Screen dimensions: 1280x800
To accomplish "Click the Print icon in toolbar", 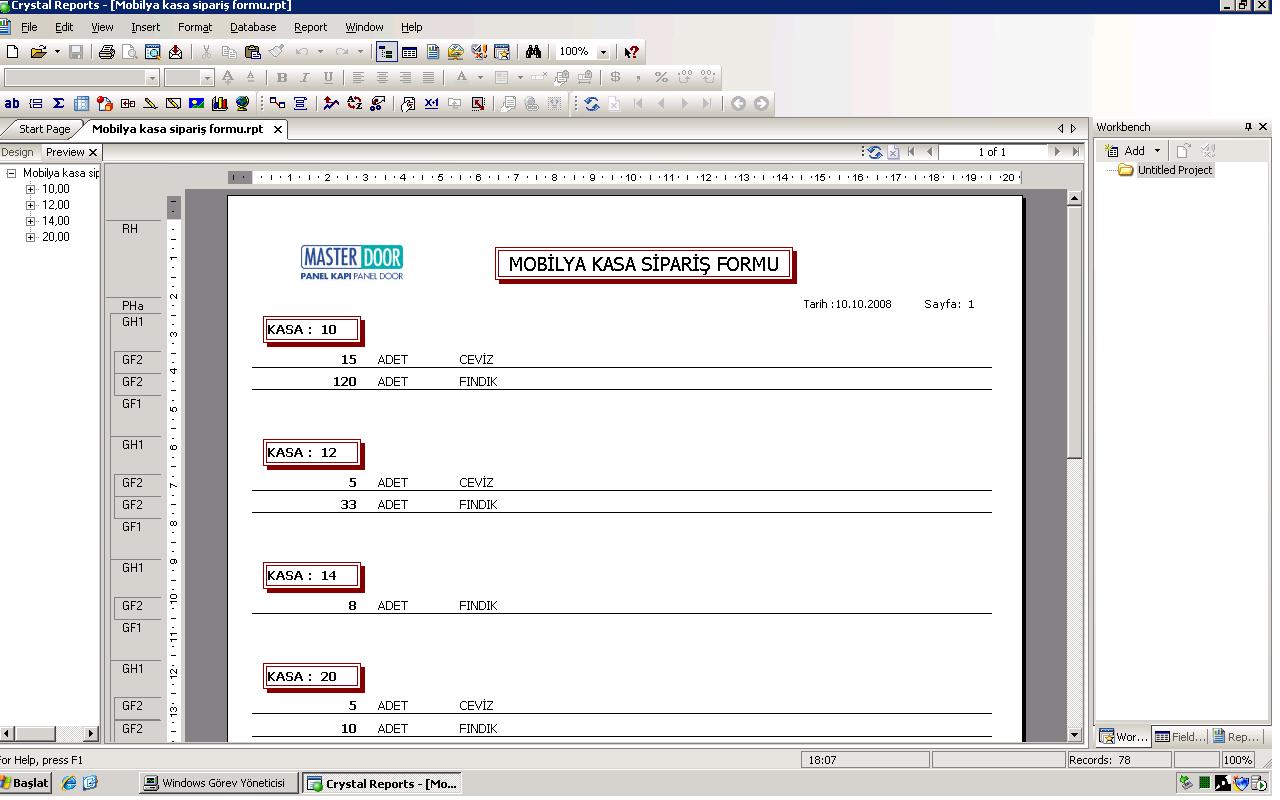I will click(x=107, y=52).
